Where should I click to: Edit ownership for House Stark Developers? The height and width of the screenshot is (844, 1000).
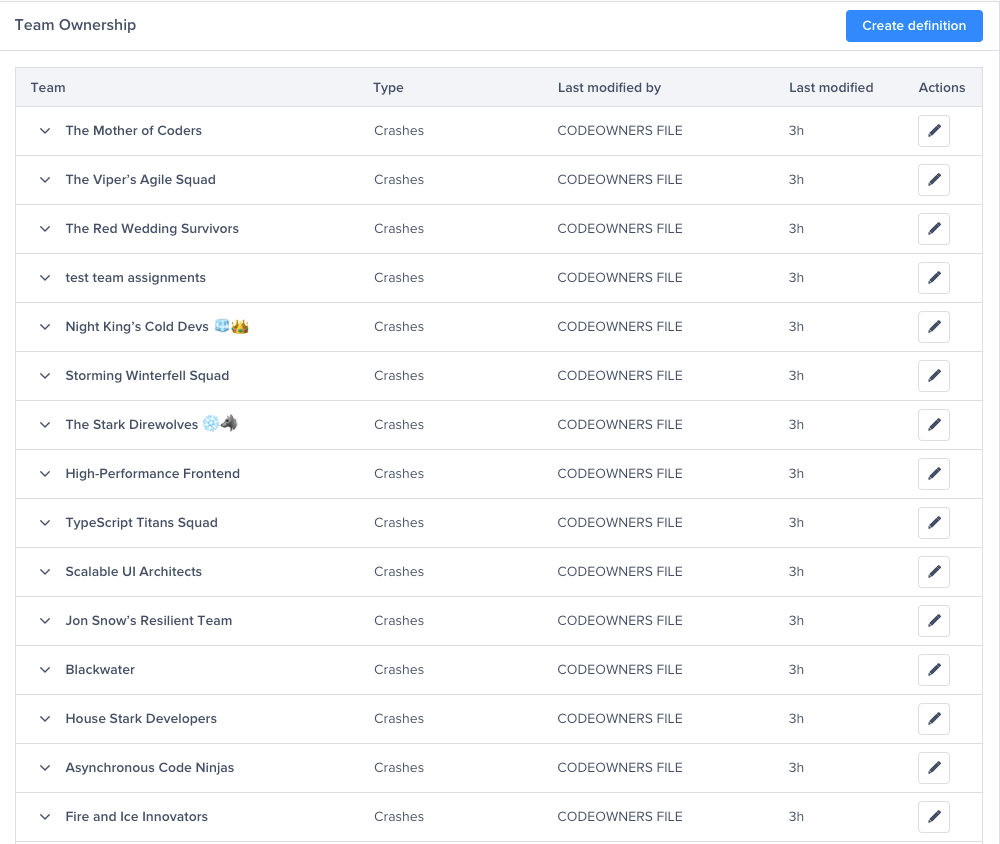point(933,718)
